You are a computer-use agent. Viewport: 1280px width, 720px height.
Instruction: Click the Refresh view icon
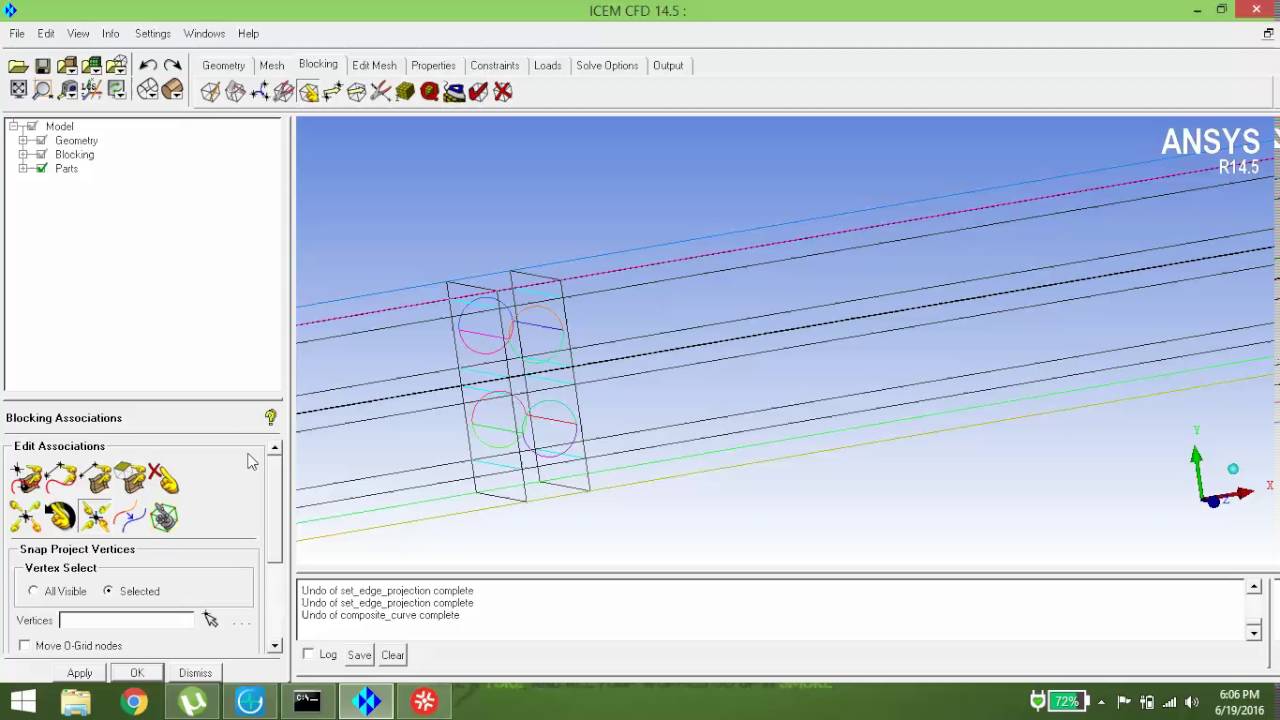(117, 90)
